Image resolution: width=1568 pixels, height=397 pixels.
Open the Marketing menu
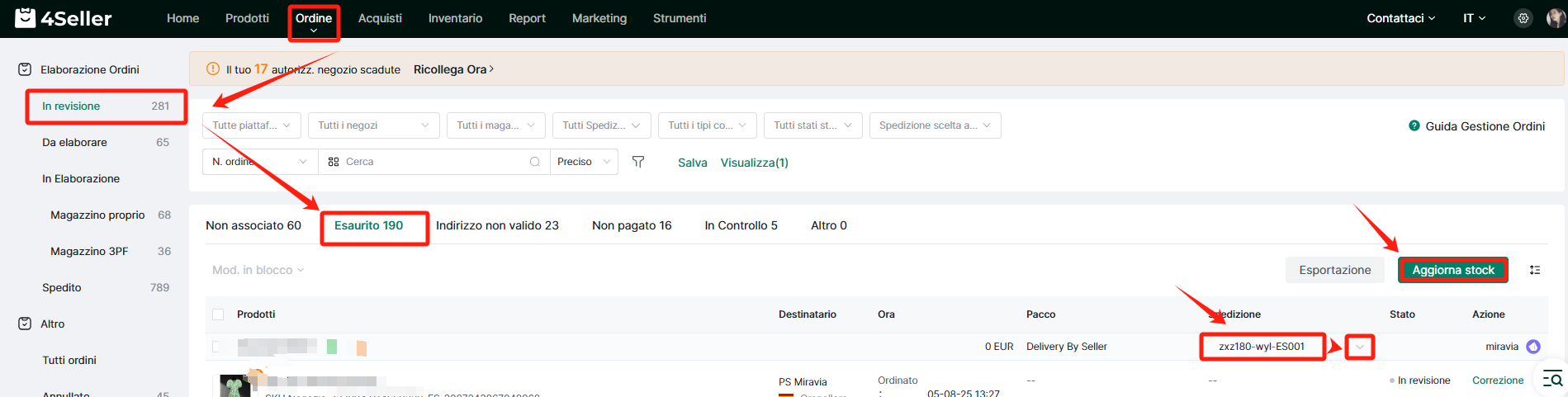click(599, 18)
